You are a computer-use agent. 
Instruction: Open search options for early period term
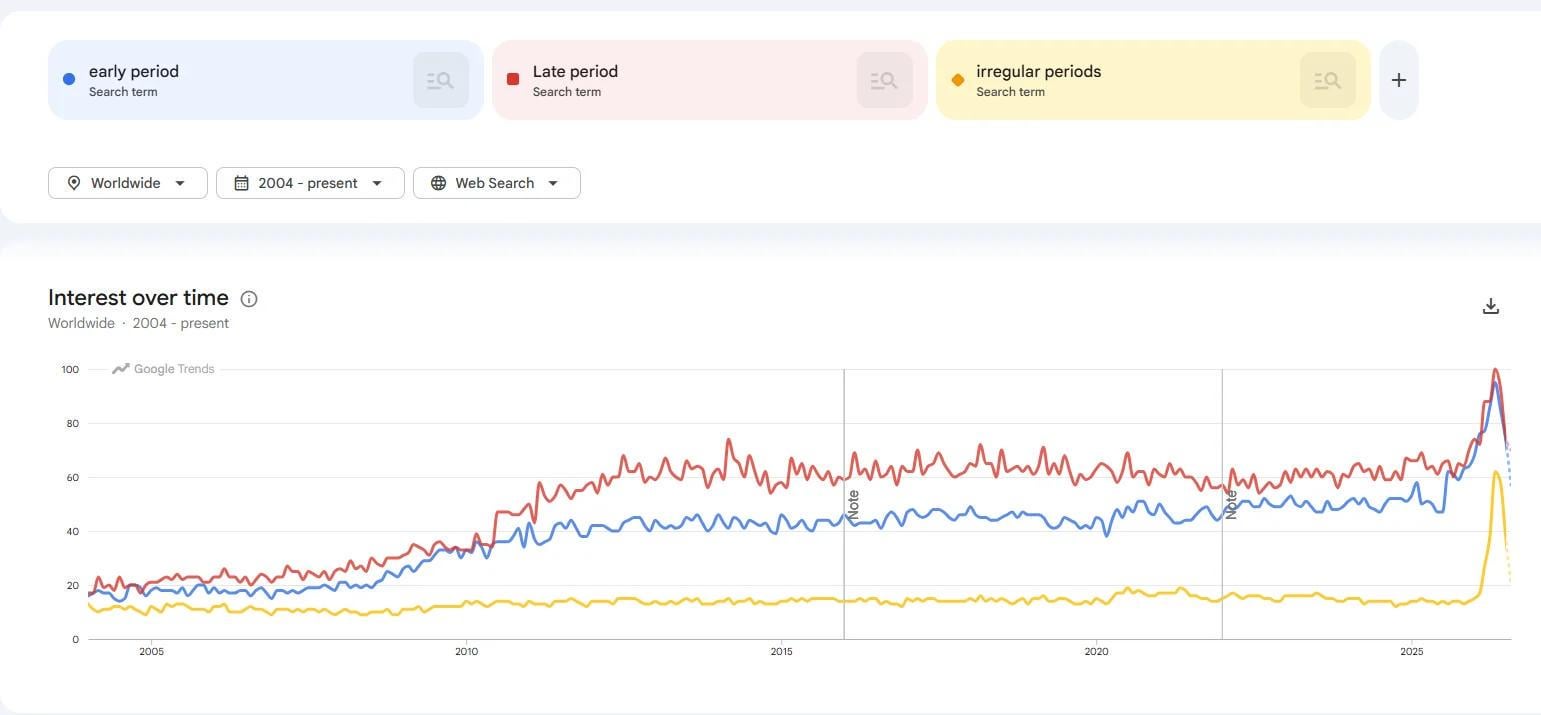click(x=441, y=80)
